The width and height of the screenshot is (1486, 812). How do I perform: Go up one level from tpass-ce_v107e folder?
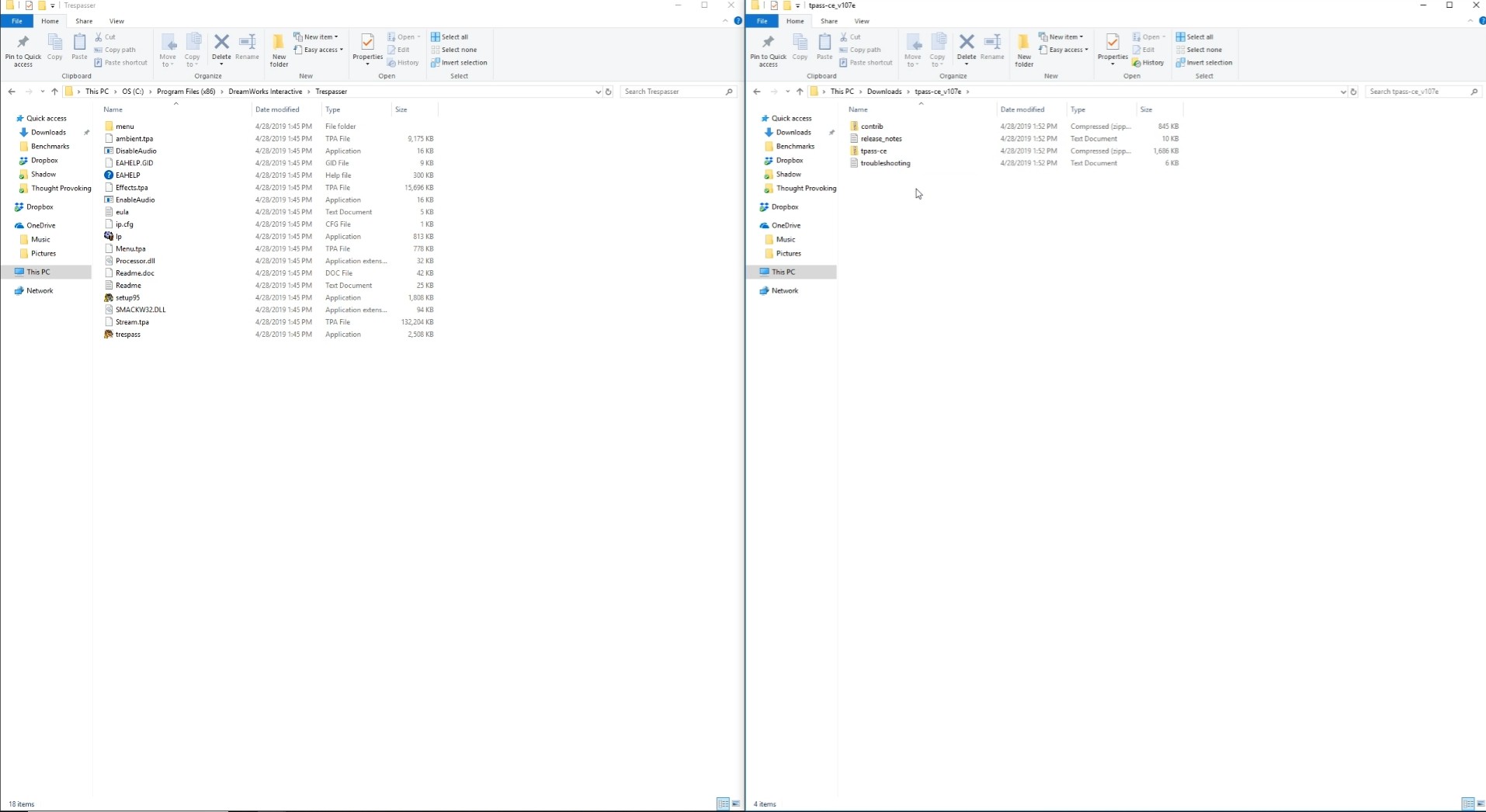click(x=800, y=92)
